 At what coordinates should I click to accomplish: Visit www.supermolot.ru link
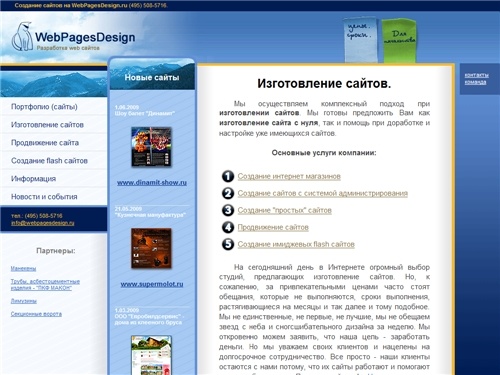[152, 284]
